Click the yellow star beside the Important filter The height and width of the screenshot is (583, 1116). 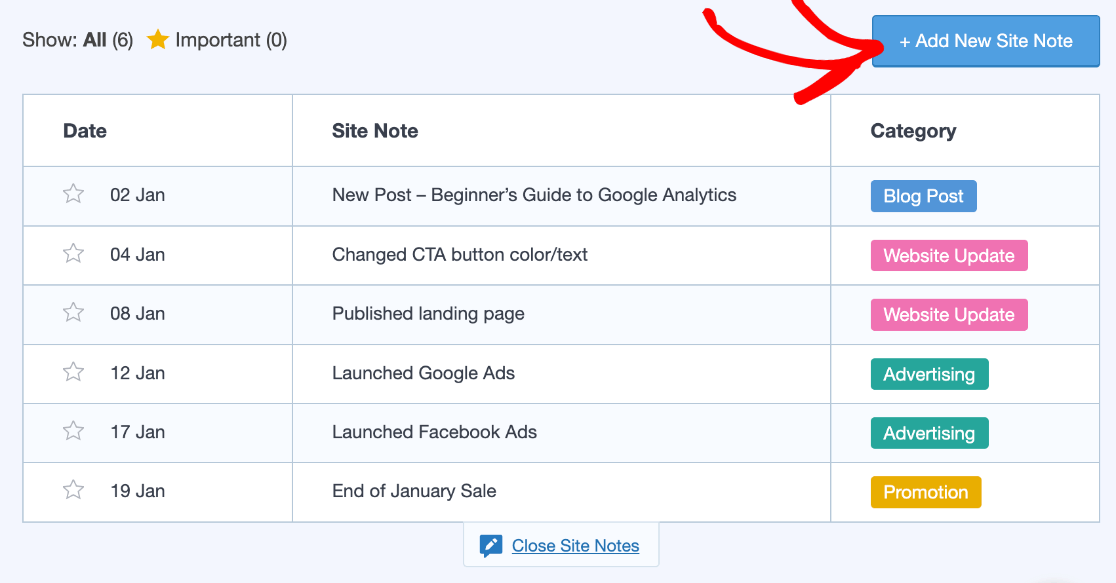point(157,40)
